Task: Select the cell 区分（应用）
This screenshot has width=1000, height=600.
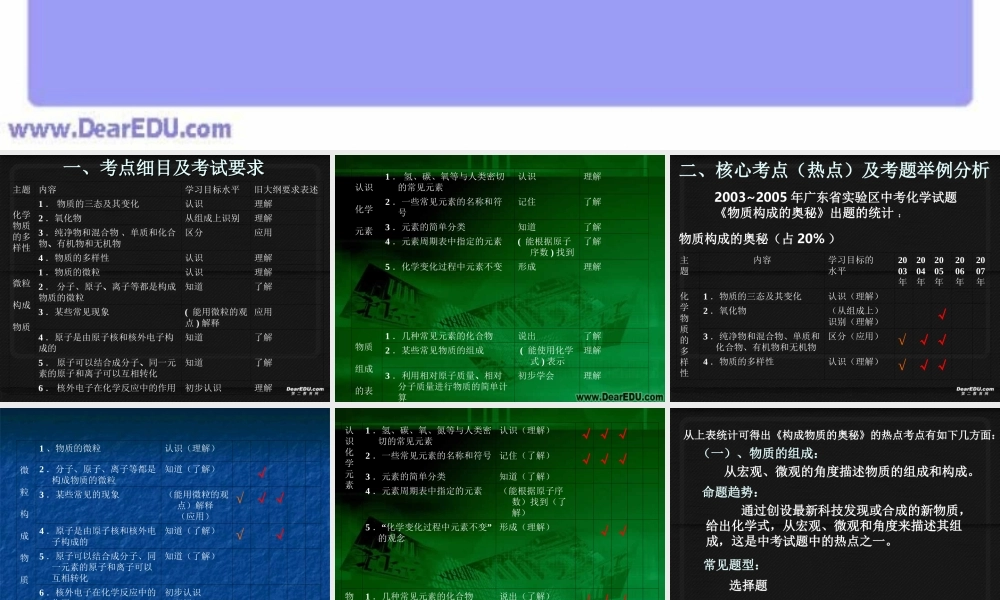Action: click(x=854, y=336)
